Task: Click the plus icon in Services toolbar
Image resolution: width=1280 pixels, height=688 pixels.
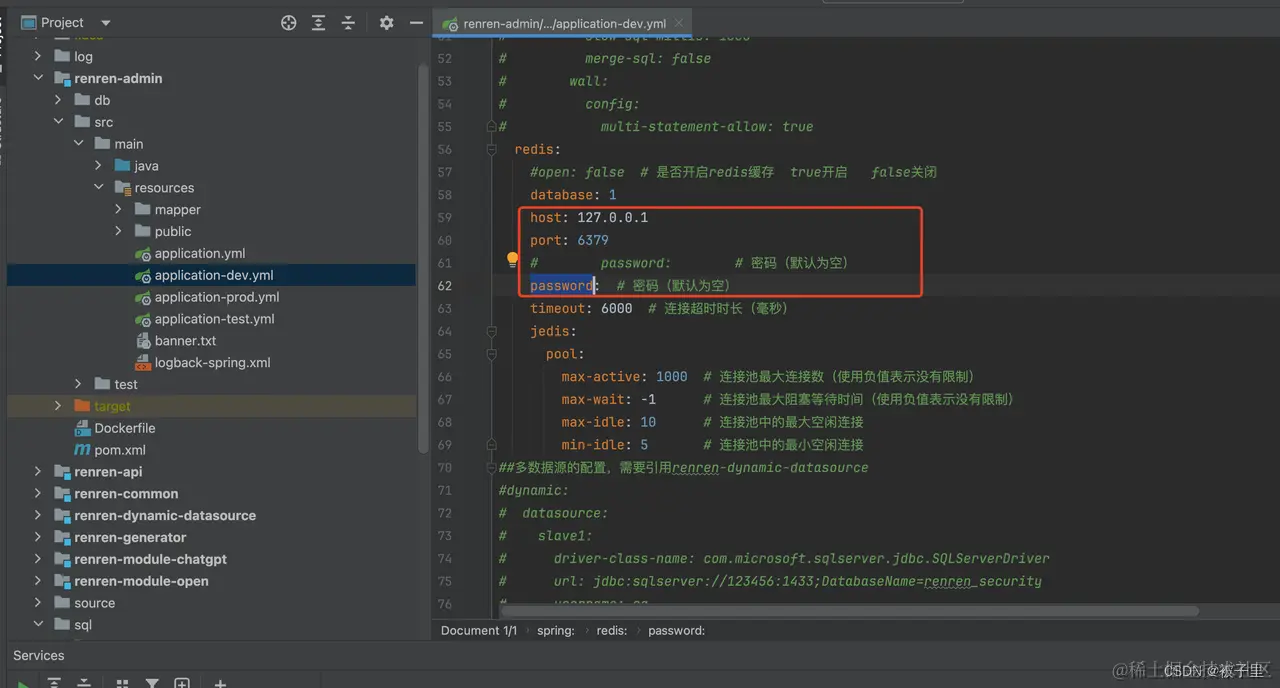Action: (x=220, y=683)
